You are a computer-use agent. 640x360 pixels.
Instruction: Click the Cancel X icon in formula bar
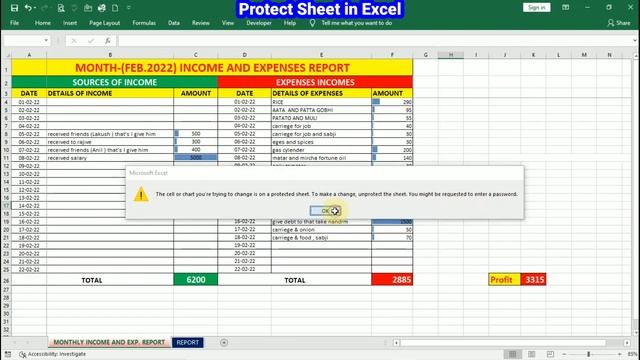(74, 40)
